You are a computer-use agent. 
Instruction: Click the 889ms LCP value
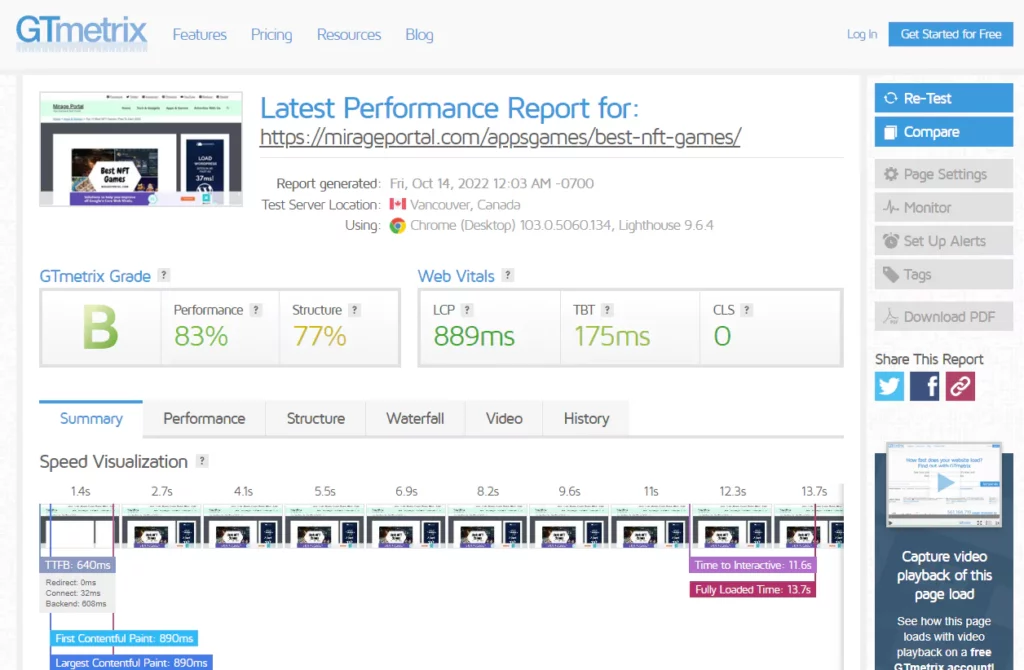click(x=474, y=337)
